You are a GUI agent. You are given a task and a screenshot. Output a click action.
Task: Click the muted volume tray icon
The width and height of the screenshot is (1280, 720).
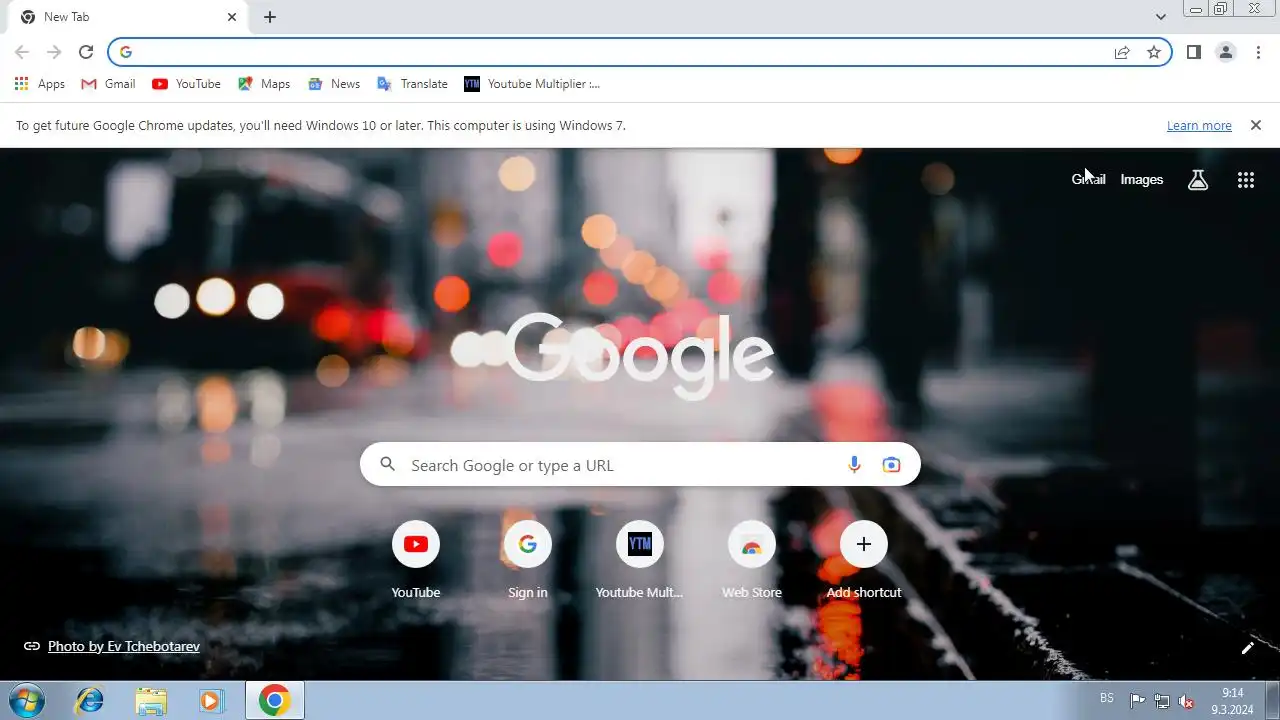(1187, 701)
